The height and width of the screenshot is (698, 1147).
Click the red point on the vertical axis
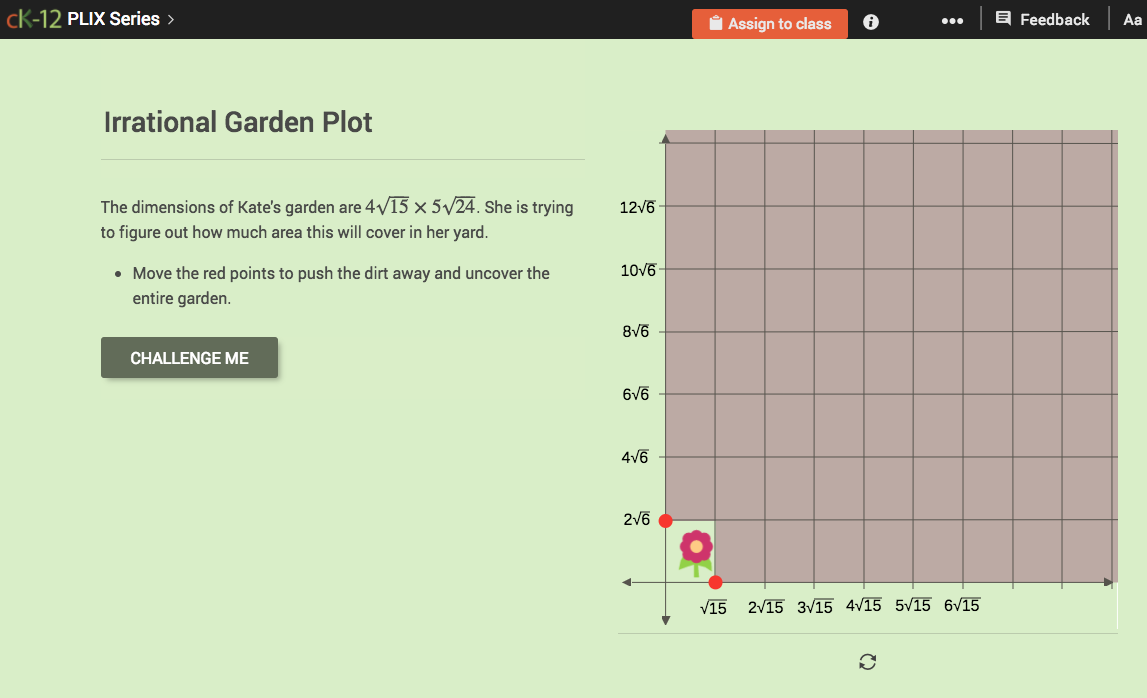click(666, 519)
